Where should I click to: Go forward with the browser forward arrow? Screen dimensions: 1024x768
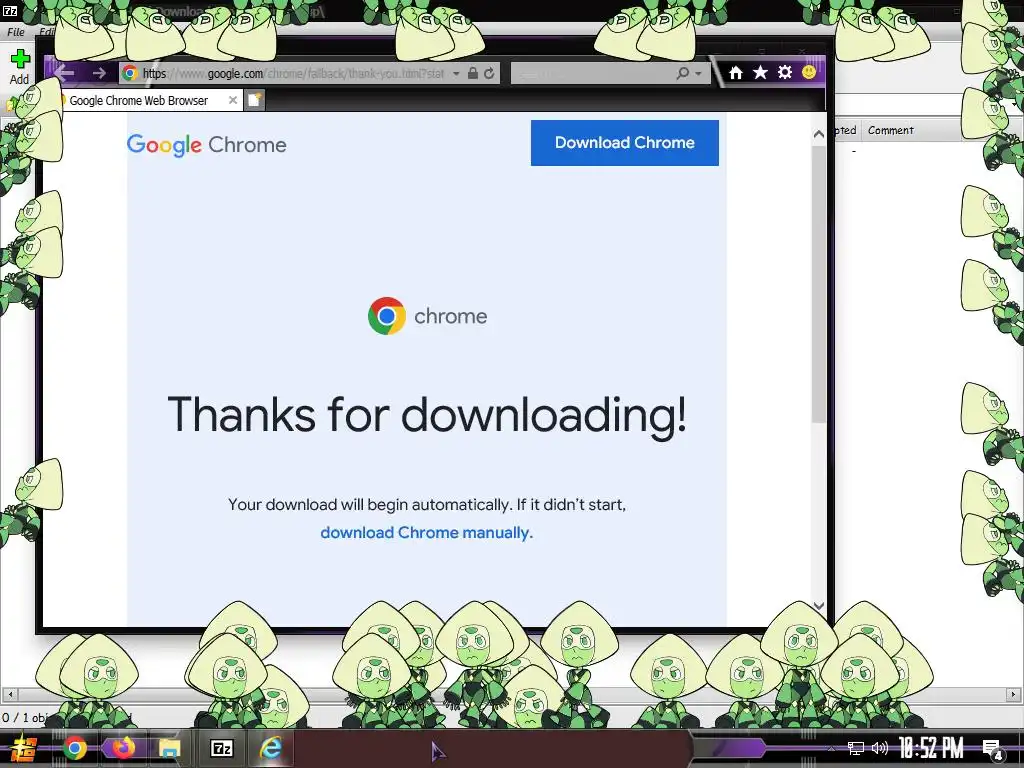[99, 73]
